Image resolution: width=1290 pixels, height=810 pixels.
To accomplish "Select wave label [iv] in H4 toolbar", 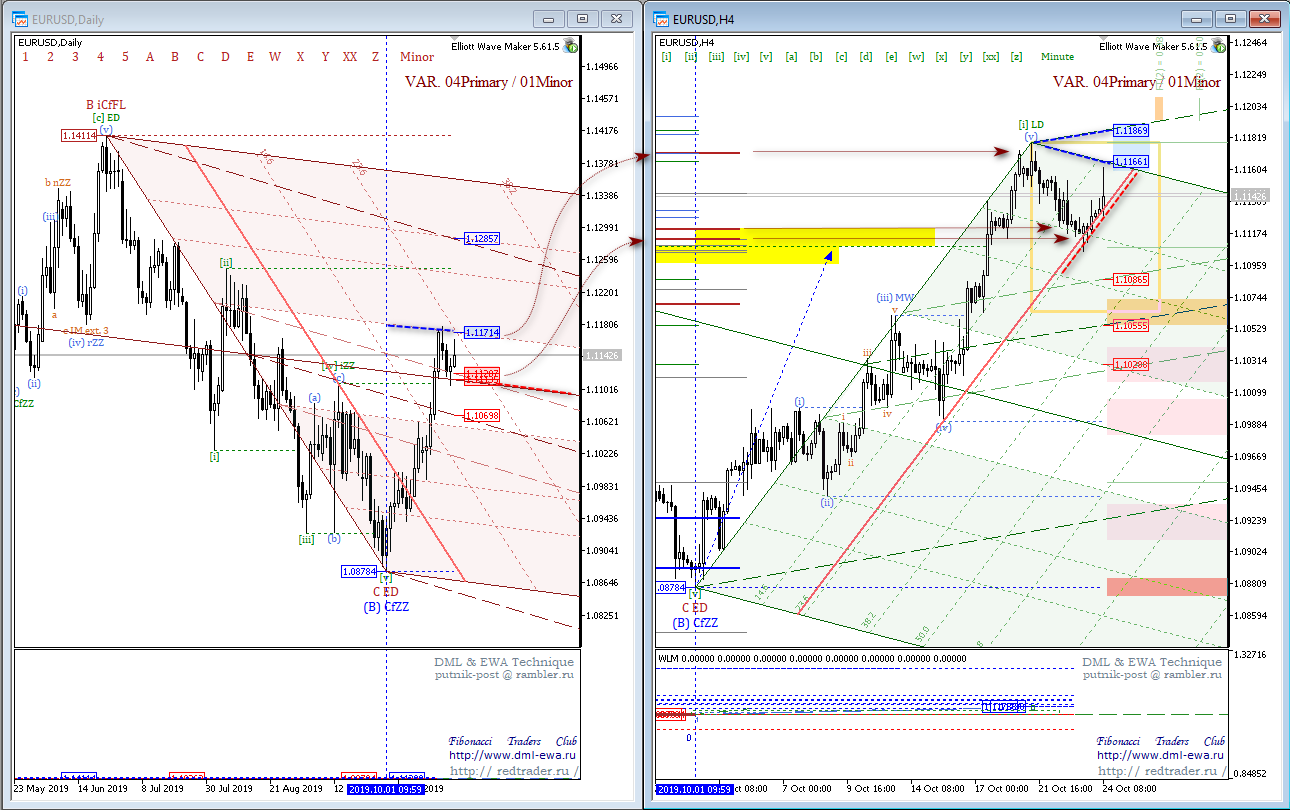I will [x=741, y=57].
